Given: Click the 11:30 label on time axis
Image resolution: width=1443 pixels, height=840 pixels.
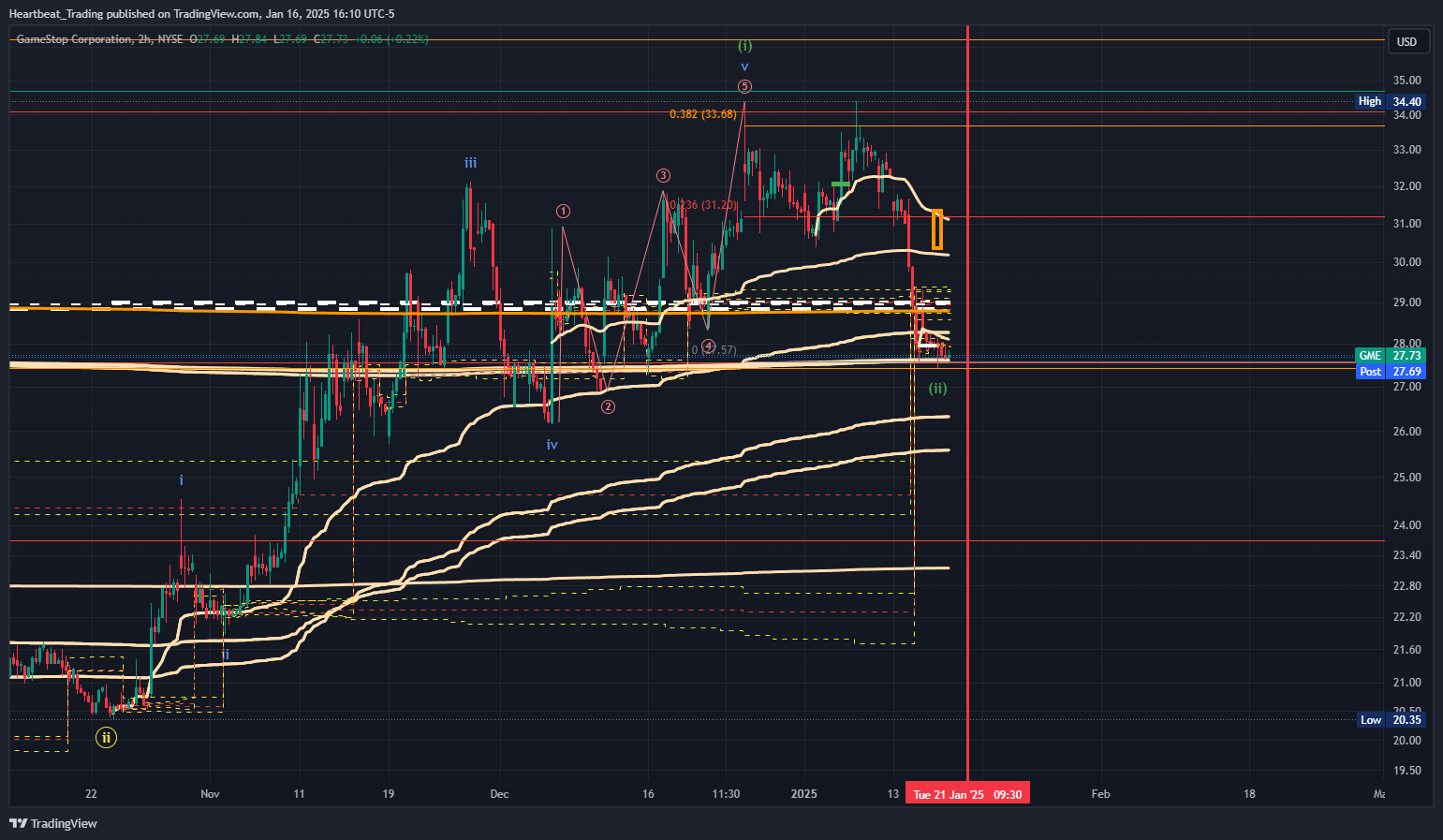Looking at the screenshot, I should [726, 794].
